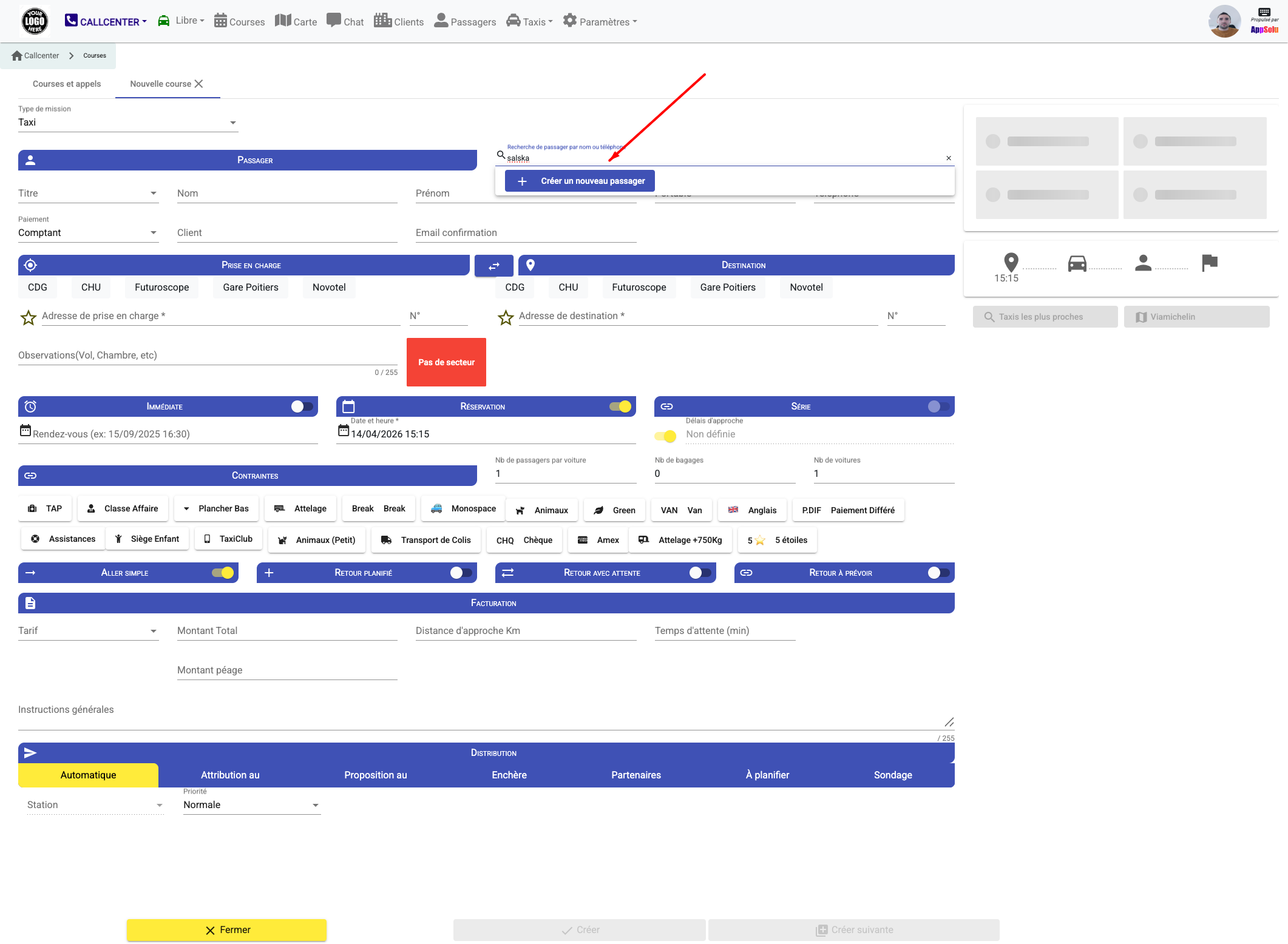Select the Enchère distribution tab

[x=509, y=775]
